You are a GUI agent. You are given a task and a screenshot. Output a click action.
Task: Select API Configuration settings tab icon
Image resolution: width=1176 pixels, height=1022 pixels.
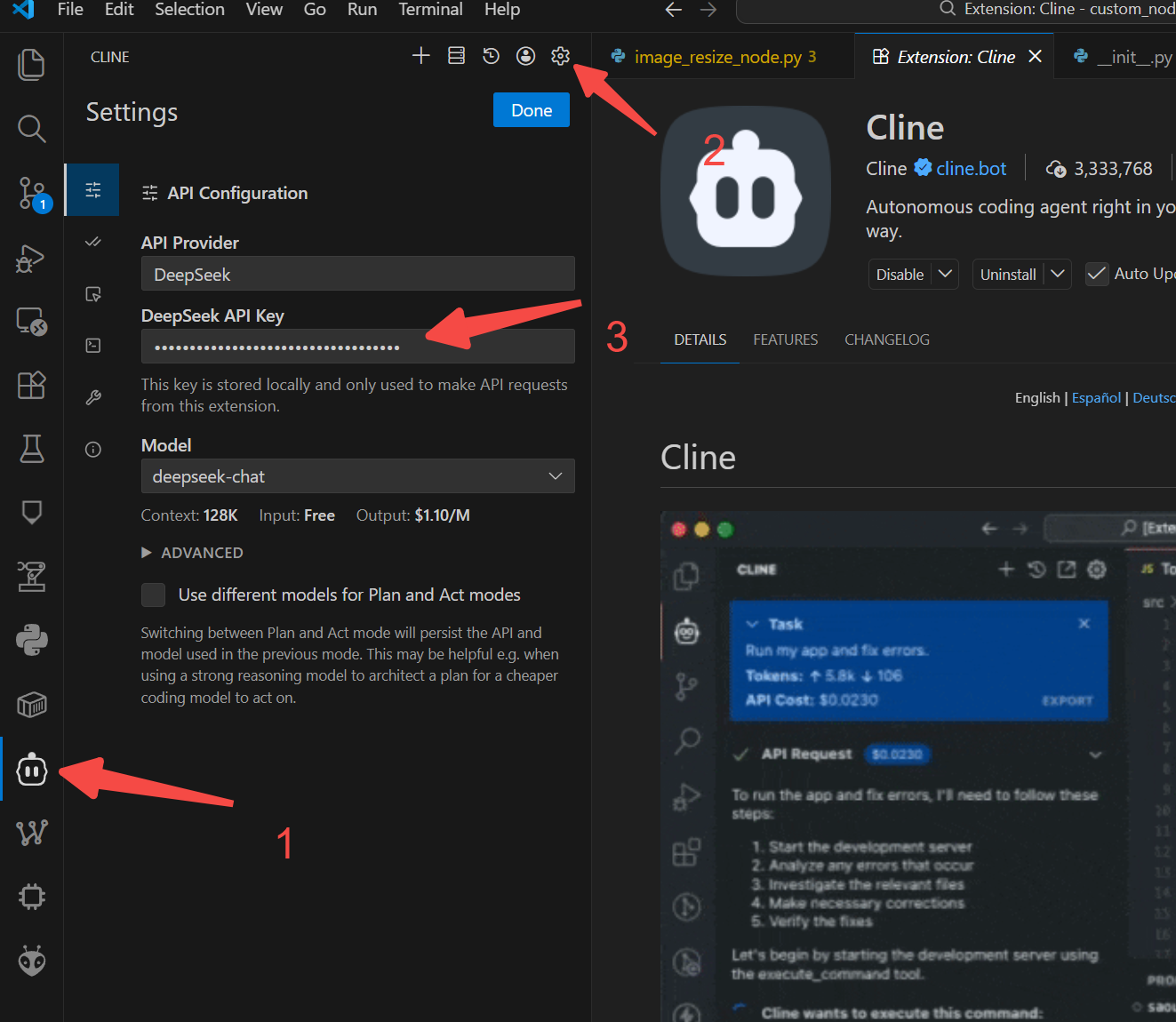click(x=92, y=190)
